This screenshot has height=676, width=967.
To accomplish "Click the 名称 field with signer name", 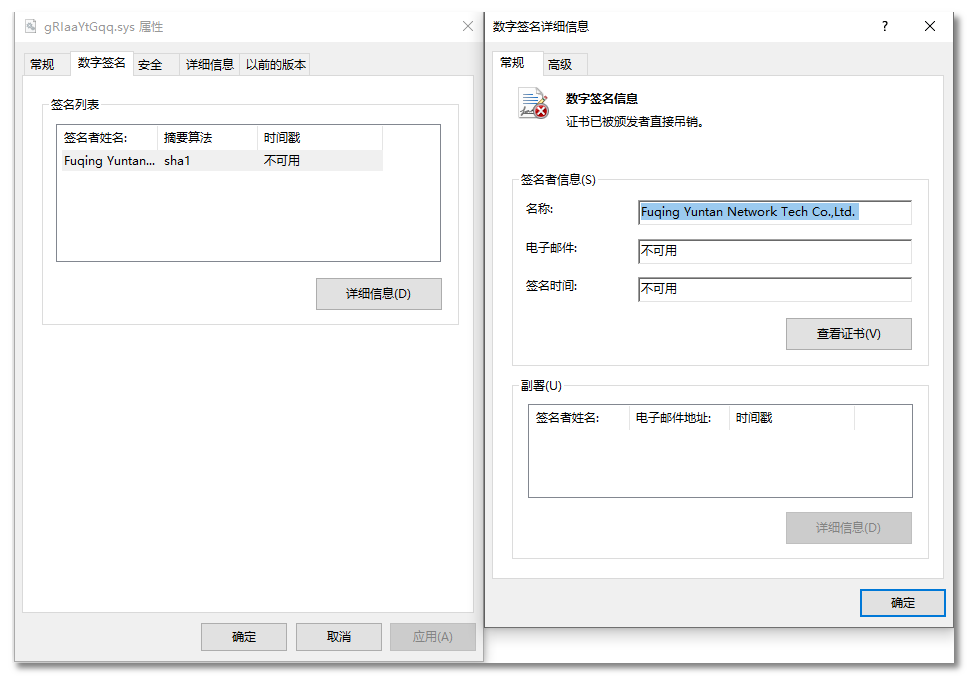I will tap(774, 213).
